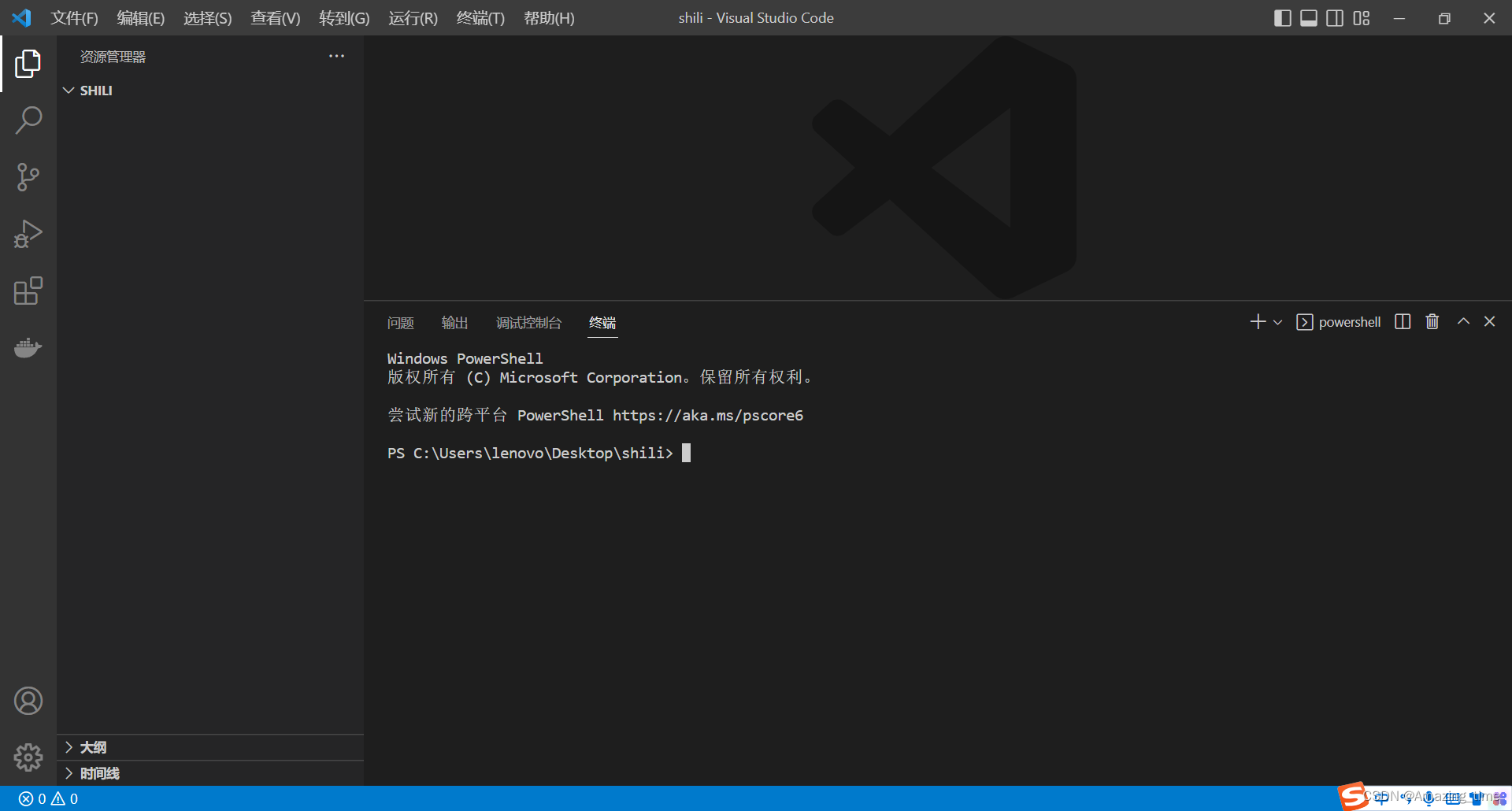Viewport: 1512px width, 811px height.
Task: Open the 帮助(H) menu
Action: point(549,18)
